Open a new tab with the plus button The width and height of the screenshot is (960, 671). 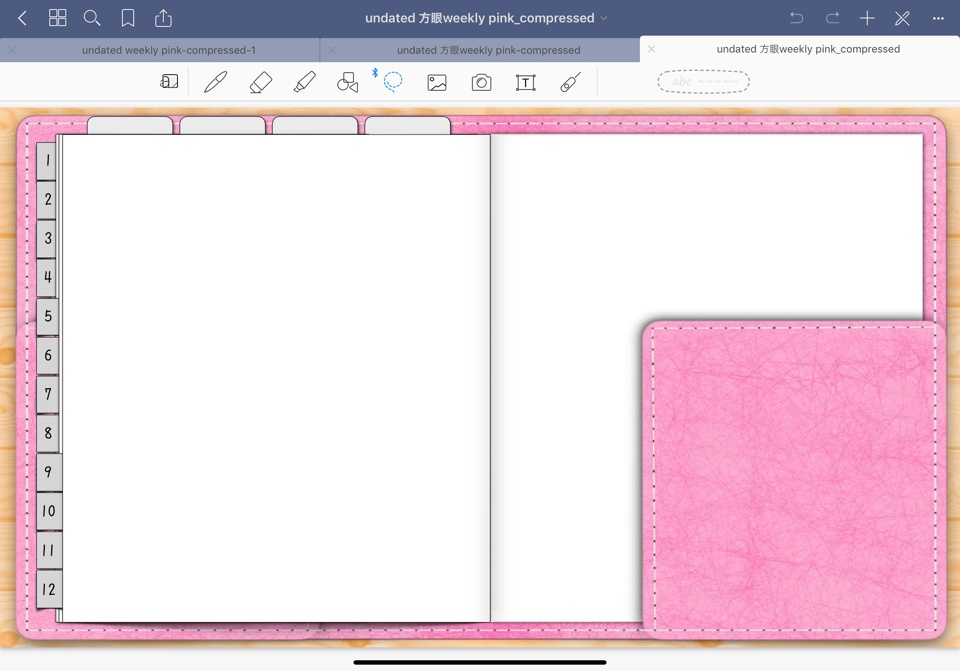tap(866, 17)
